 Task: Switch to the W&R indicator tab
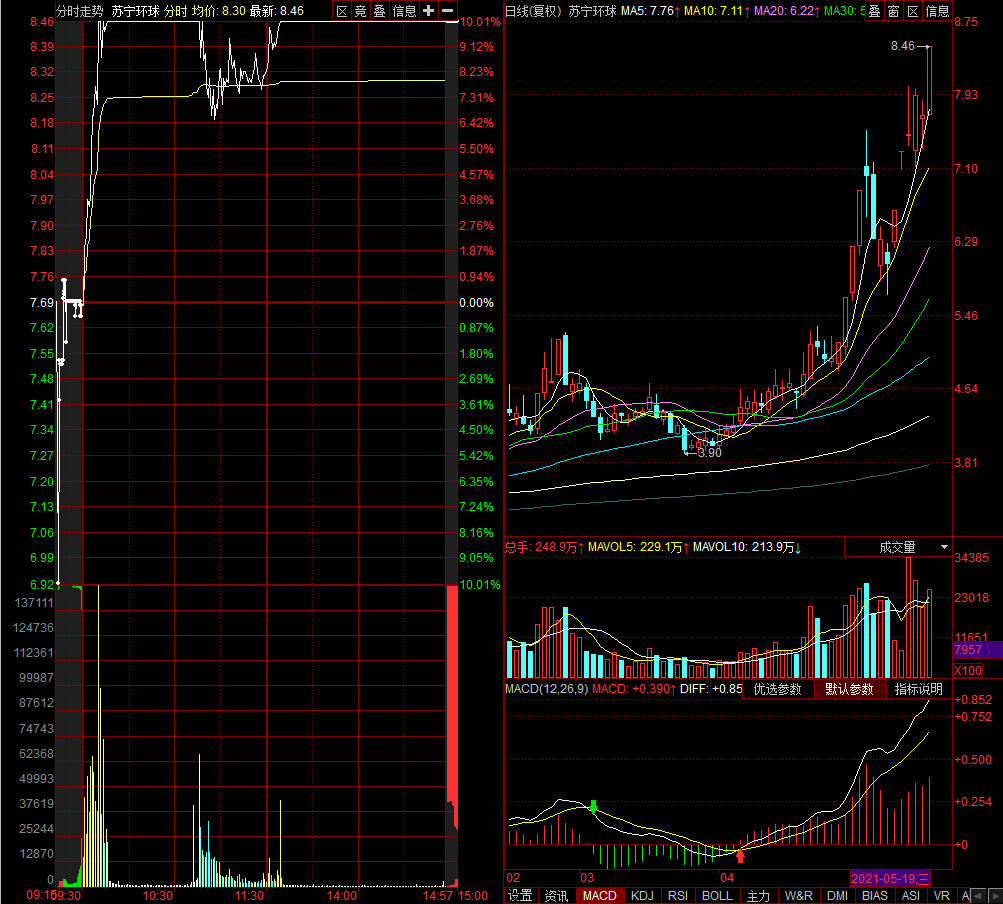[x=798, y=896]
